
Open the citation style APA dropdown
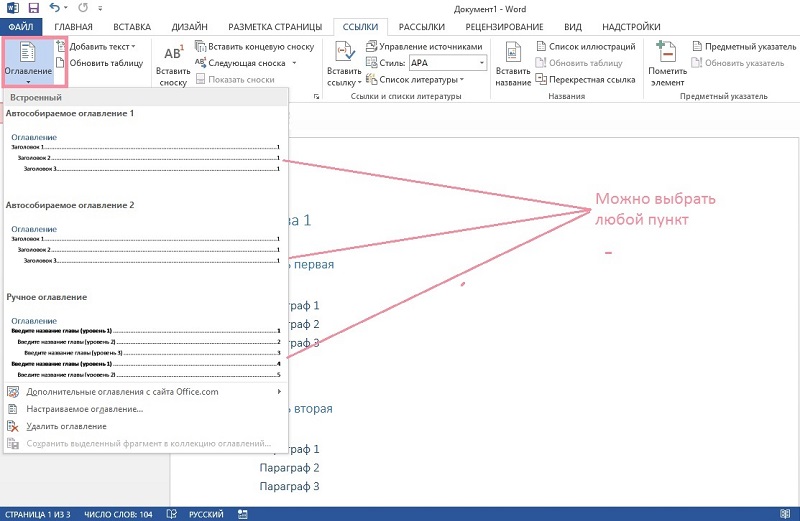(x=481, y=63)
